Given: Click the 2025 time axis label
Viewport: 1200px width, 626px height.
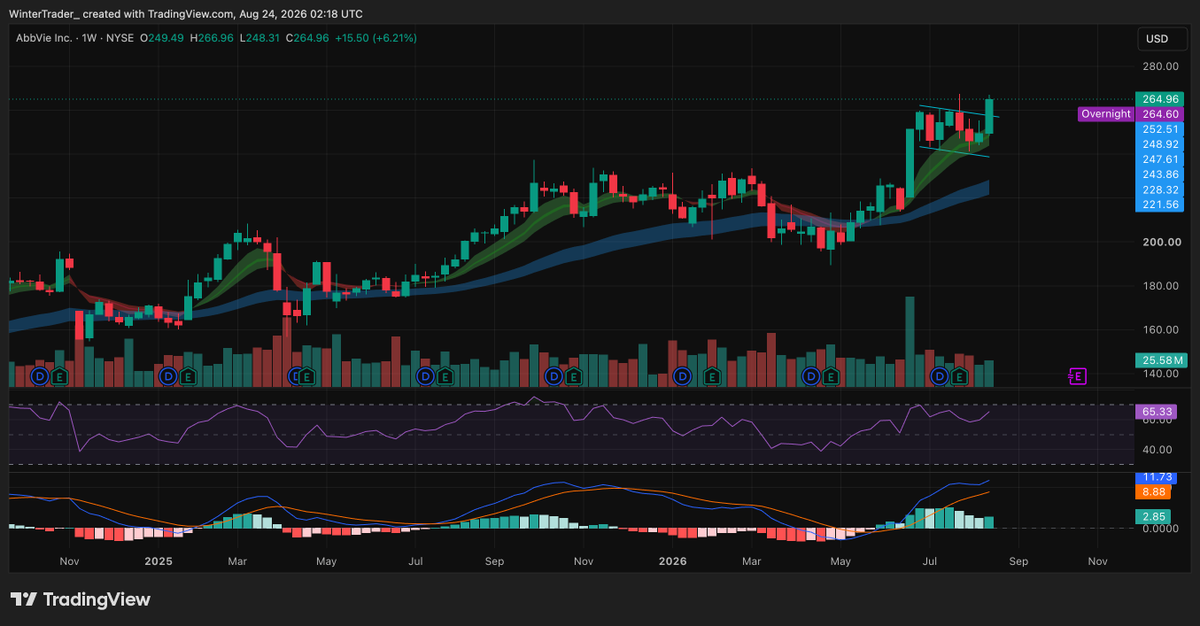Looking at the screenshot, I should coord(158,562).
